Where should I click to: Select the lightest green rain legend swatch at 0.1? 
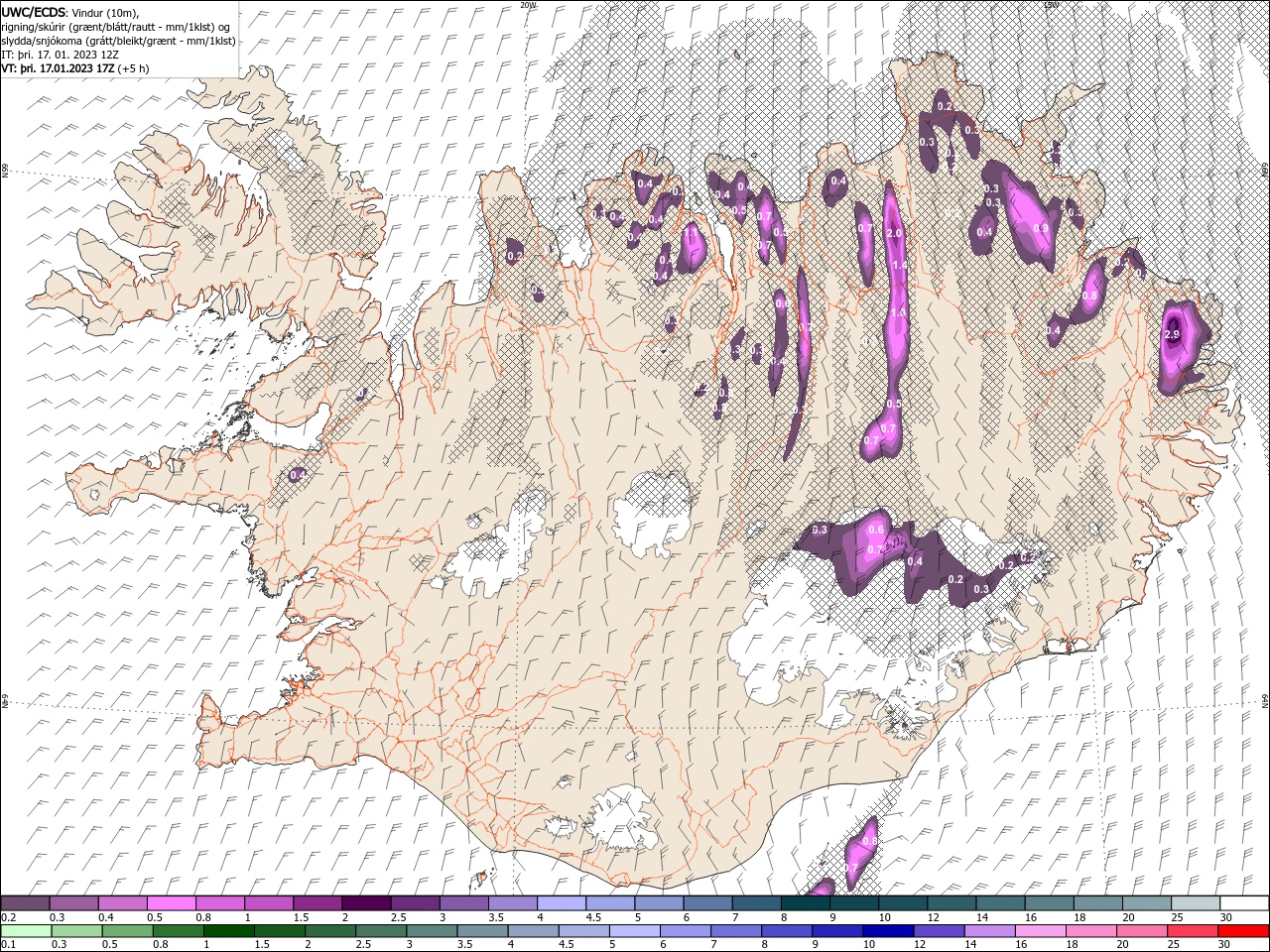tap(26, 931)
